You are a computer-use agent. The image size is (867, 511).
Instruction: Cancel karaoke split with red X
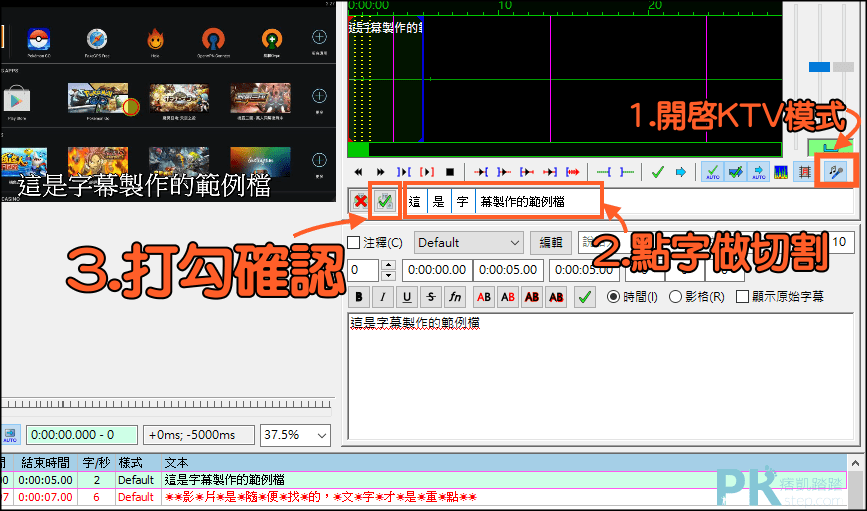[361, 202]
